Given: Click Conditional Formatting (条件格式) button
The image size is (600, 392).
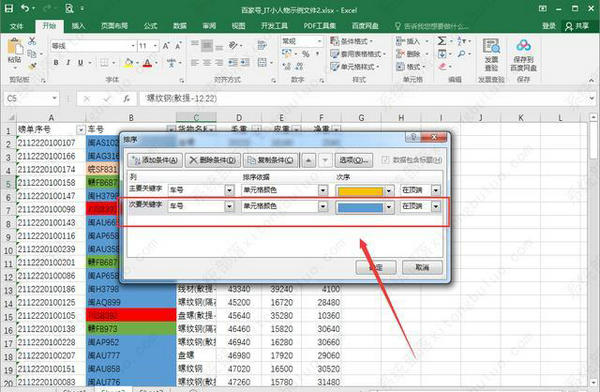Looking at the screenshot, I should pos(352,41).
